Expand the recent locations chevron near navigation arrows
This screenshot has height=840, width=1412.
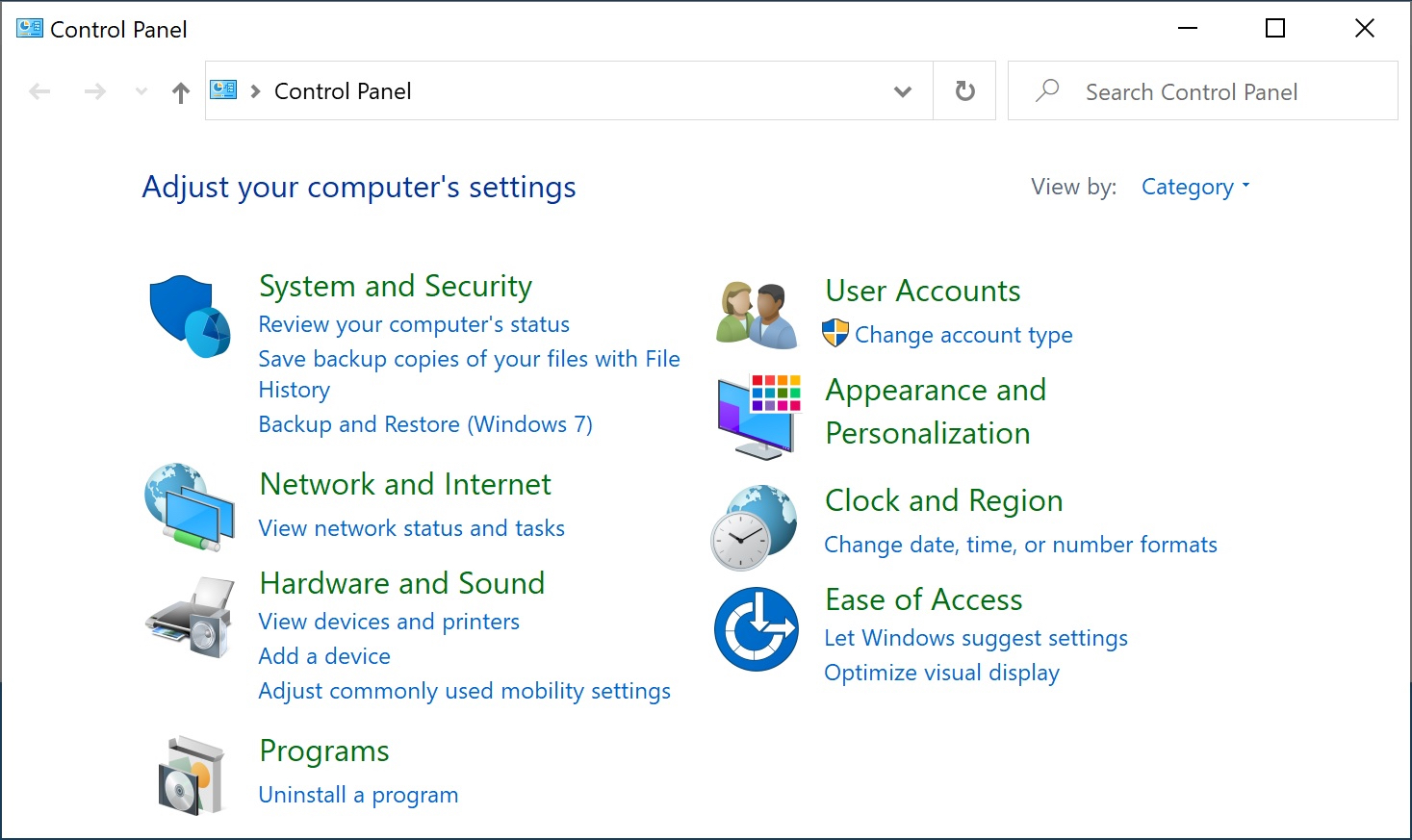141,90
